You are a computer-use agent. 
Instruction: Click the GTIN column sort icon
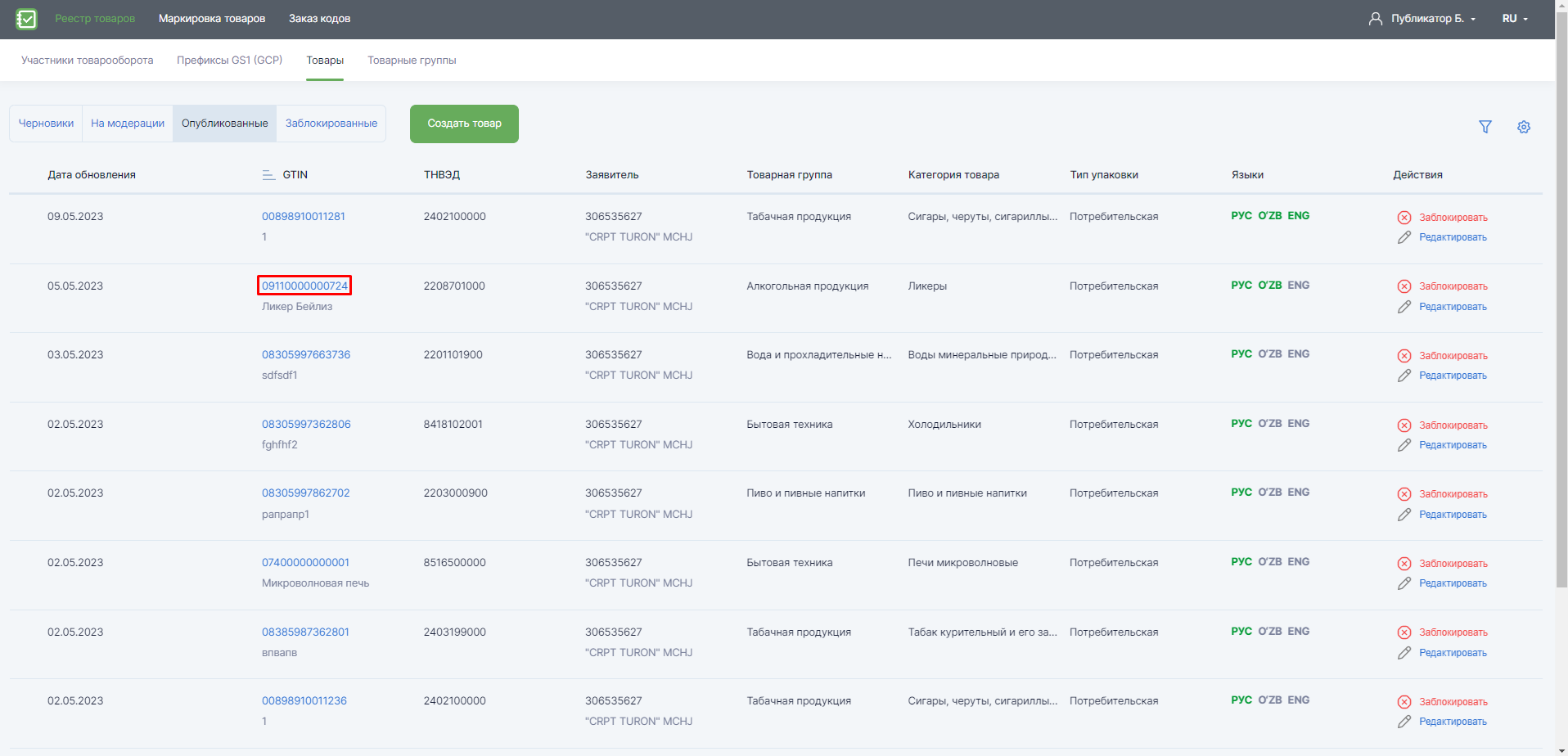click(x=268, y=175)
